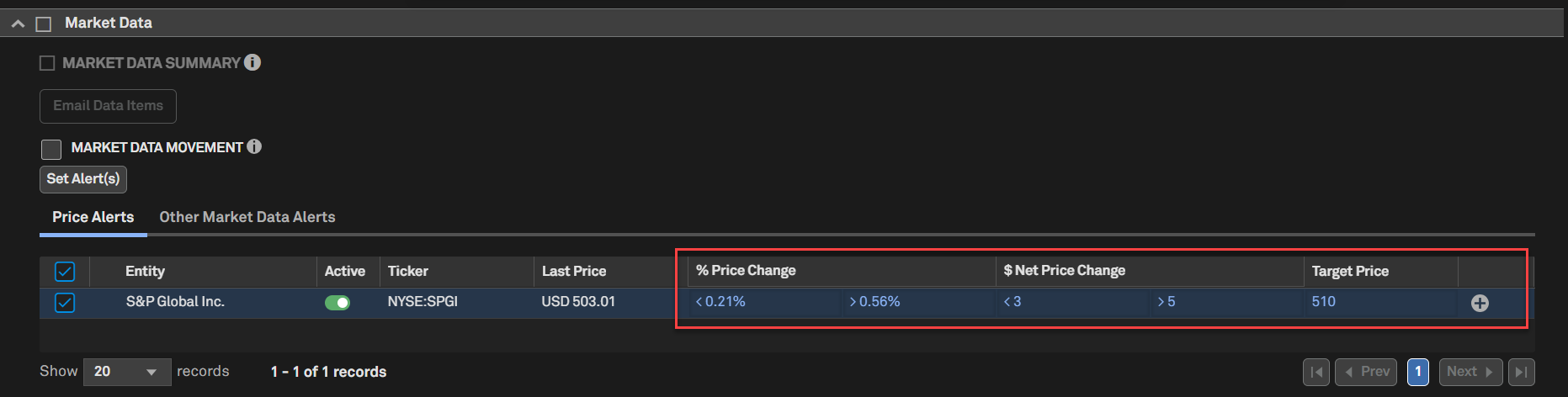The height and width of the screenshot is (397, 1568).
Task: Open the records-per-page dropdown showing 20
Action: pos(126,372)
